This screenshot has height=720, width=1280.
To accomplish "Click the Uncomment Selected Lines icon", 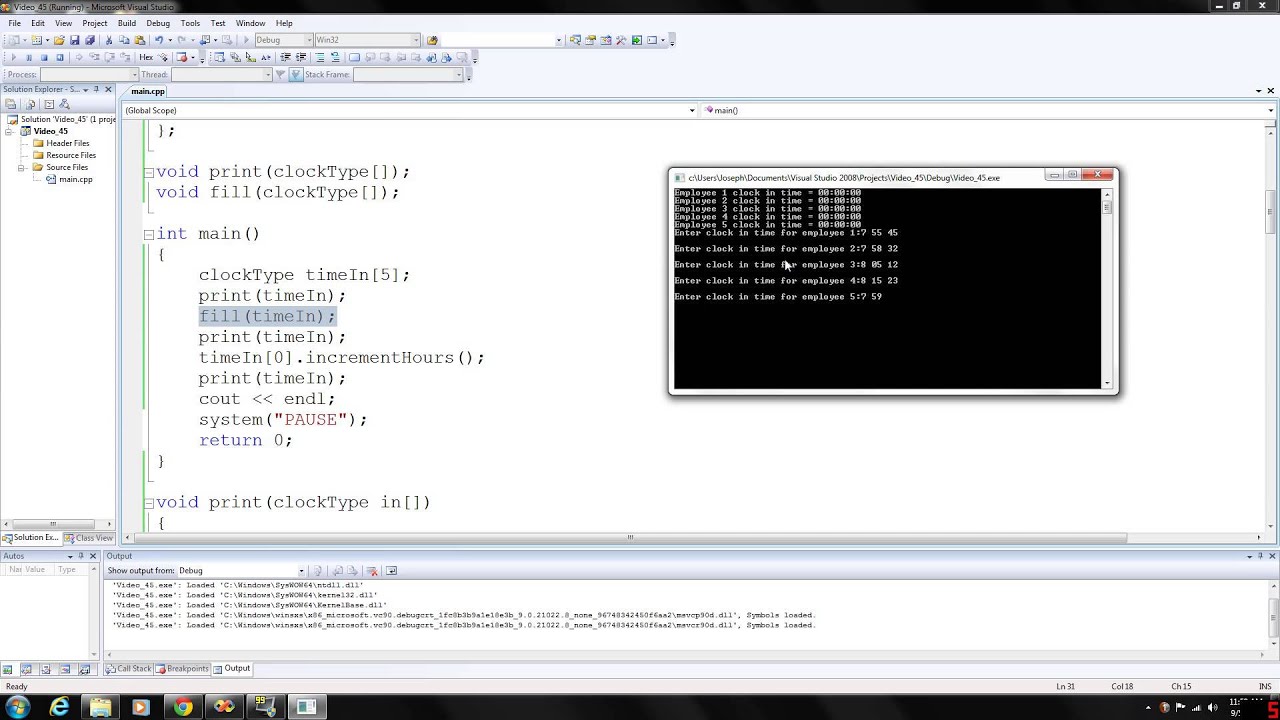I will [335, 57].
